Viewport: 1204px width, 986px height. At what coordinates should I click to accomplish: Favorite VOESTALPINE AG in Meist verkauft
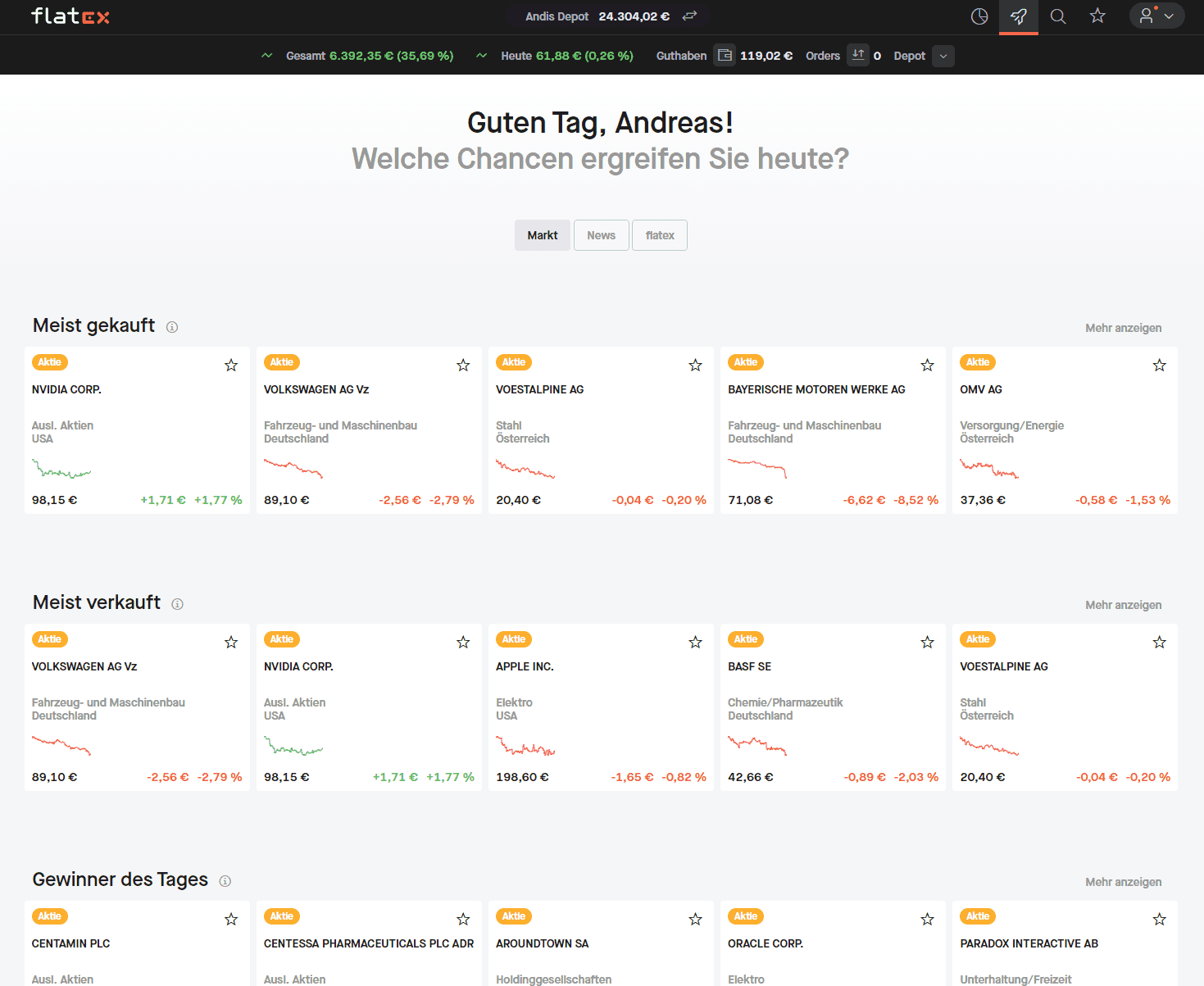pos(1159,643)
